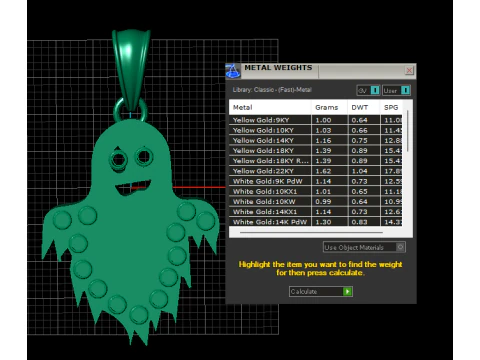Click the Metal Weights flask icon
Screen dimensions: 480x360
[233, 71]
